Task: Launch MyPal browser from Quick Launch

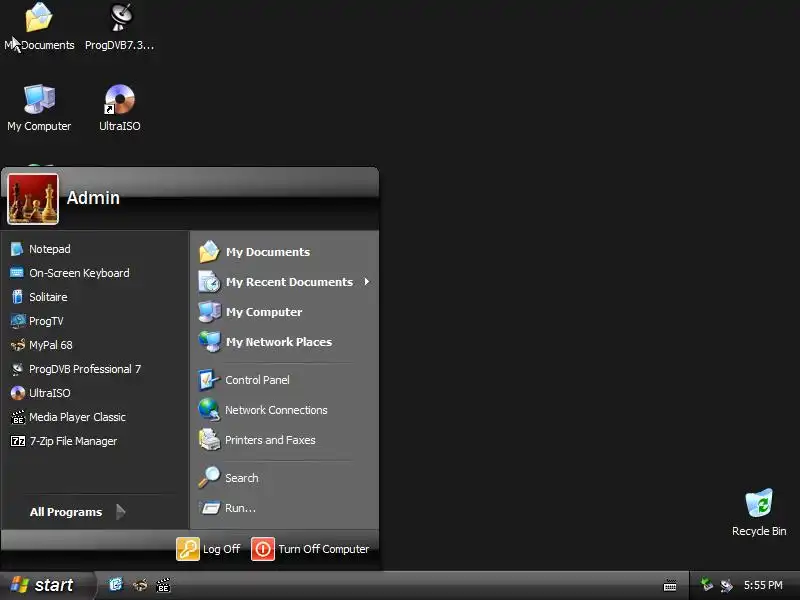Action: (x=140, y=585)
